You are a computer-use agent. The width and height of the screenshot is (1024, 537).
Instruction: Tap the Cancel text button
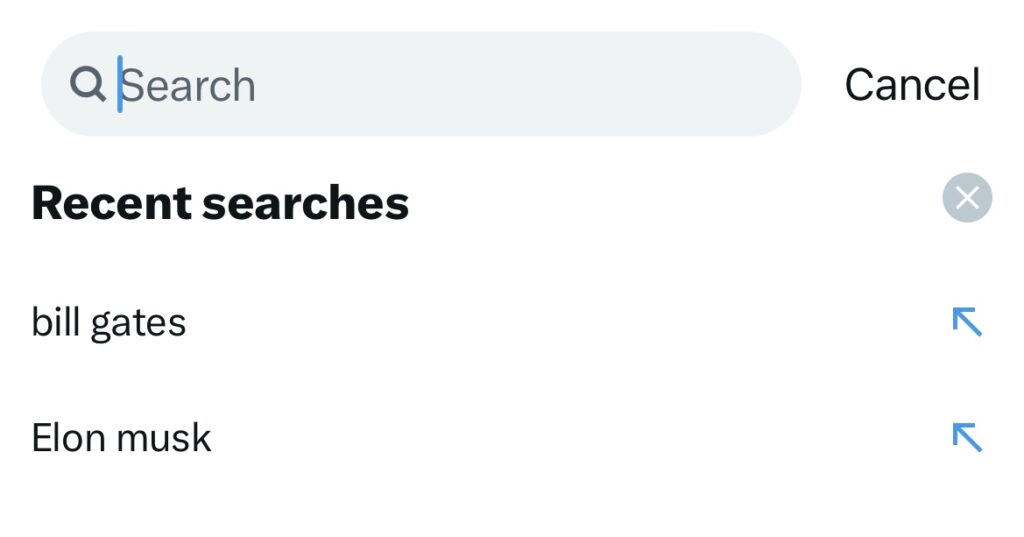(x=912, y=85)
